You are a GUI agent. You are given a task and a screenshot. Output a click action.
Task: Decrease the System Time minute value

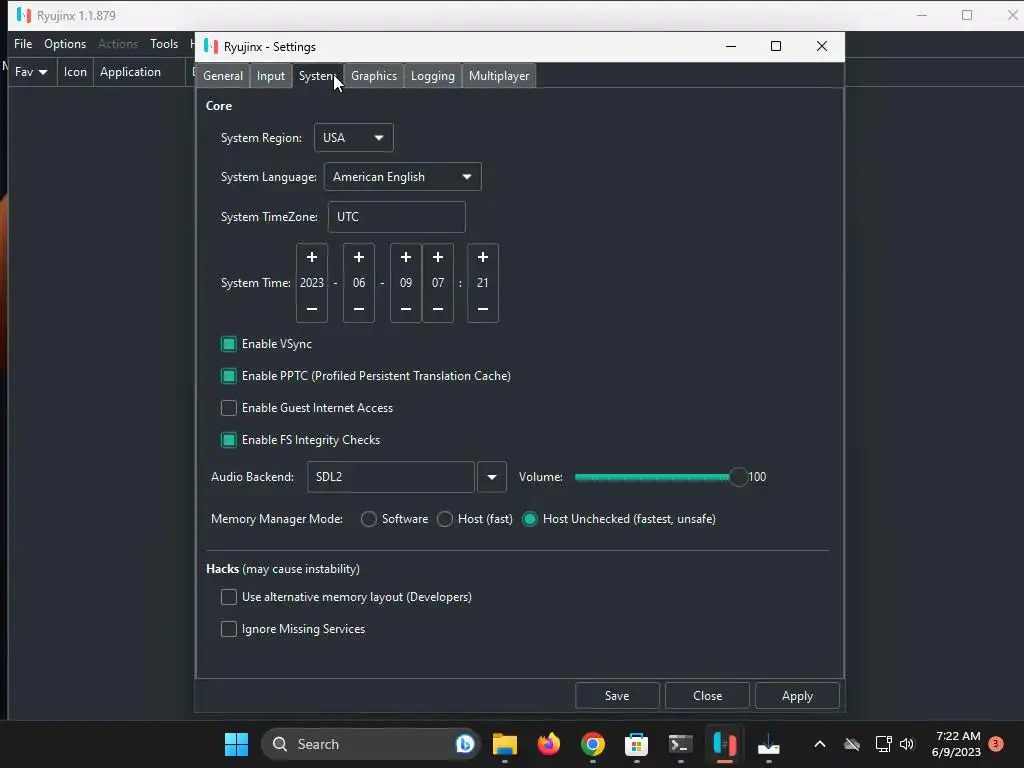483,309
